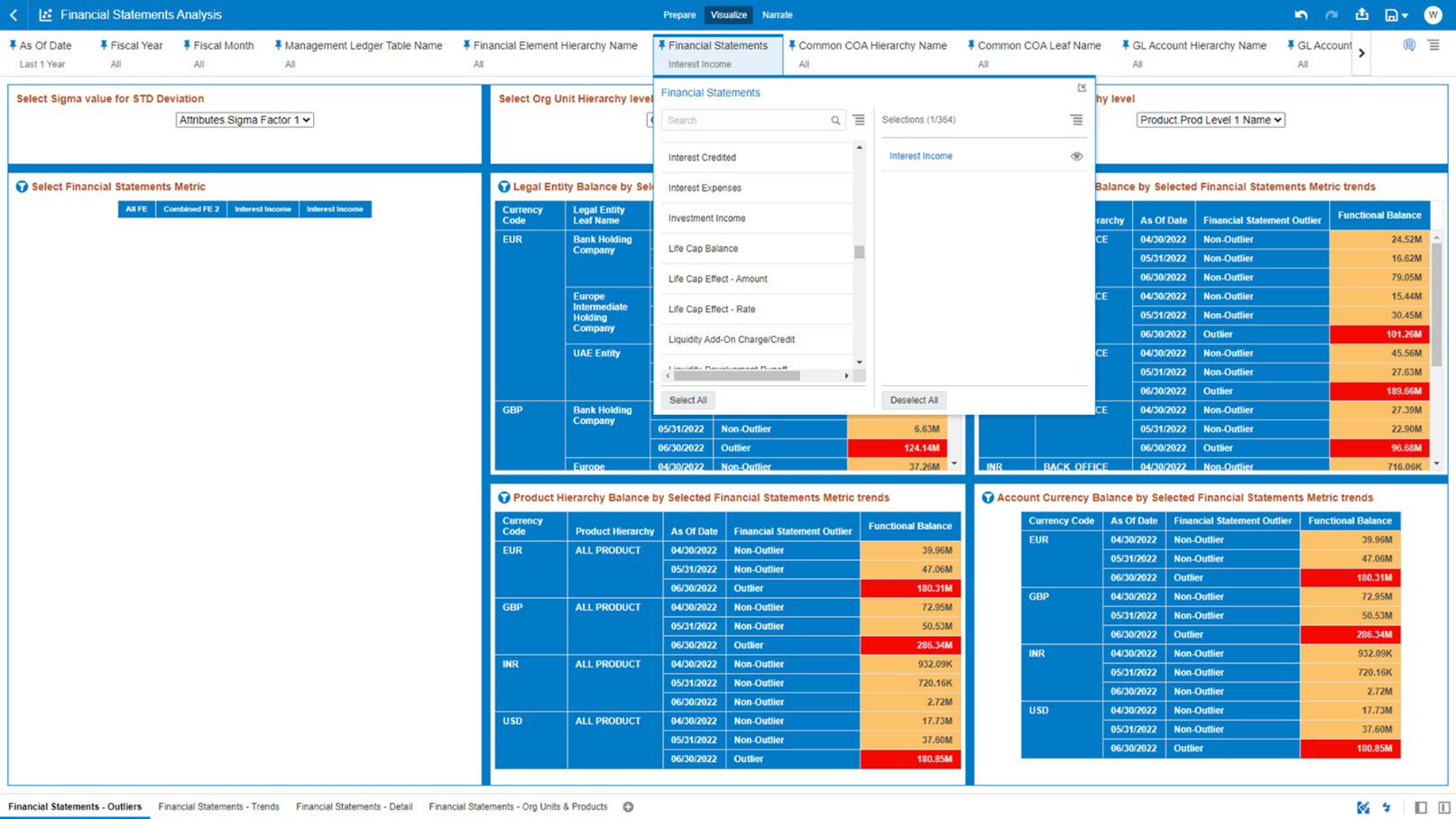Open the Export icon in the header
Image resolution: width=1456 pixels, height=819 pixels.
pos(1363,14)
